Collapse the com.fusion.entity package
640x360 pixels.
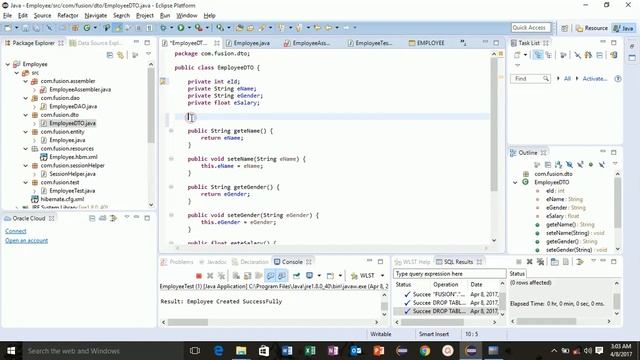25,132
